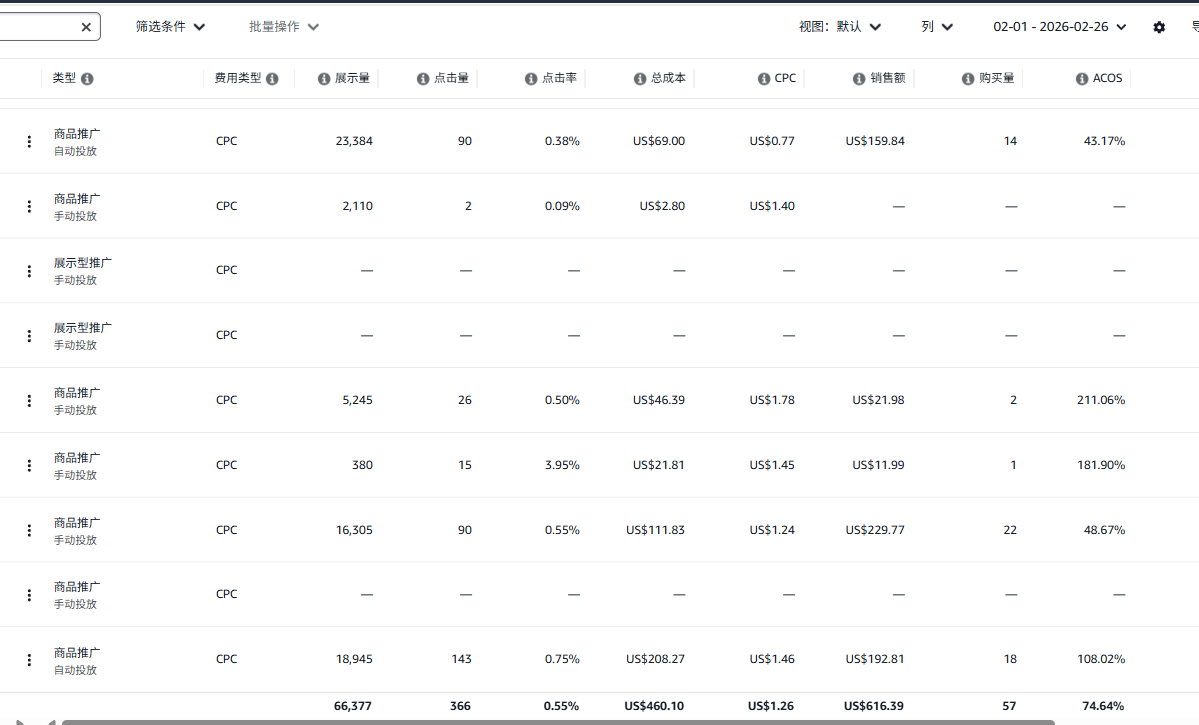The width and height of the screenshot is (1199, 725).
Task: Open the date range picker ending 2026-02-26
Action: [x=1059, y=27]
